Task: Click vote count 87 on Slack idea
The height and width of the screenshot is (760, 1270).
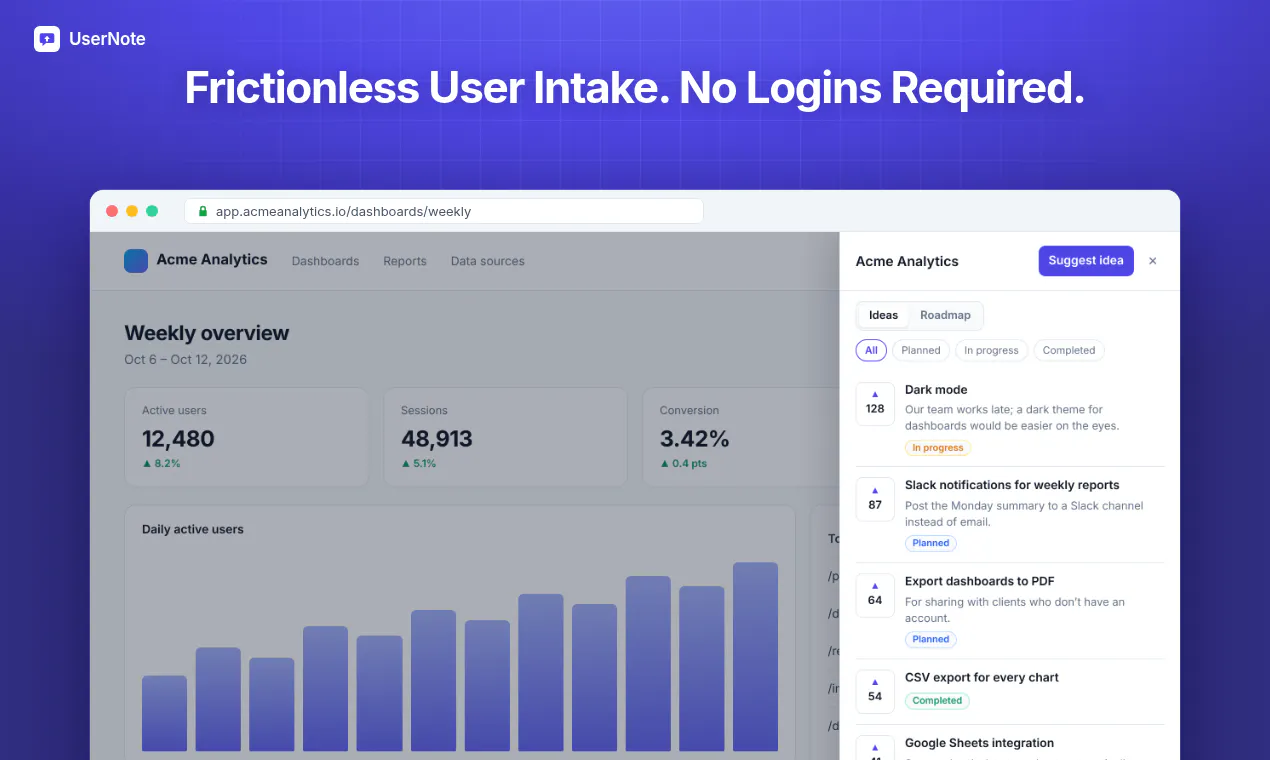Action: pyautogui.click(x=875, y=505)
